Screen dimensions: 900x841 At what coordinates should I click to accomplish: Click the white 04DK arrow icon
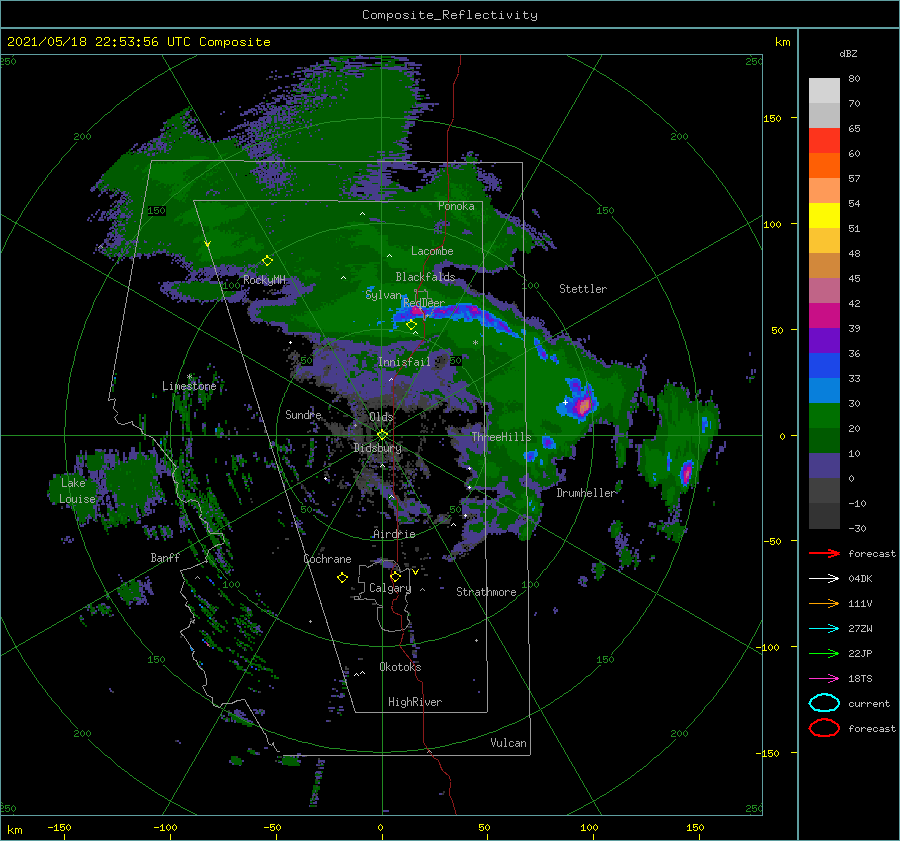(824, 578)
